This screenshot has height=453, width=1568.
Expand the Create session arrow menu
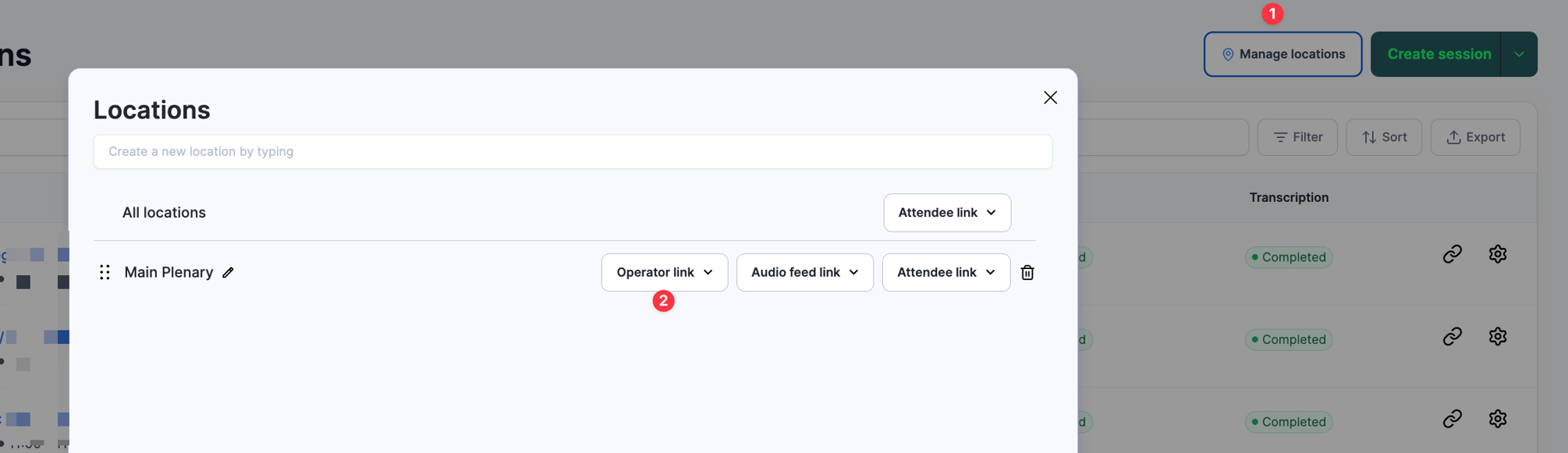pyautogui.click(x=1519, y=55)
